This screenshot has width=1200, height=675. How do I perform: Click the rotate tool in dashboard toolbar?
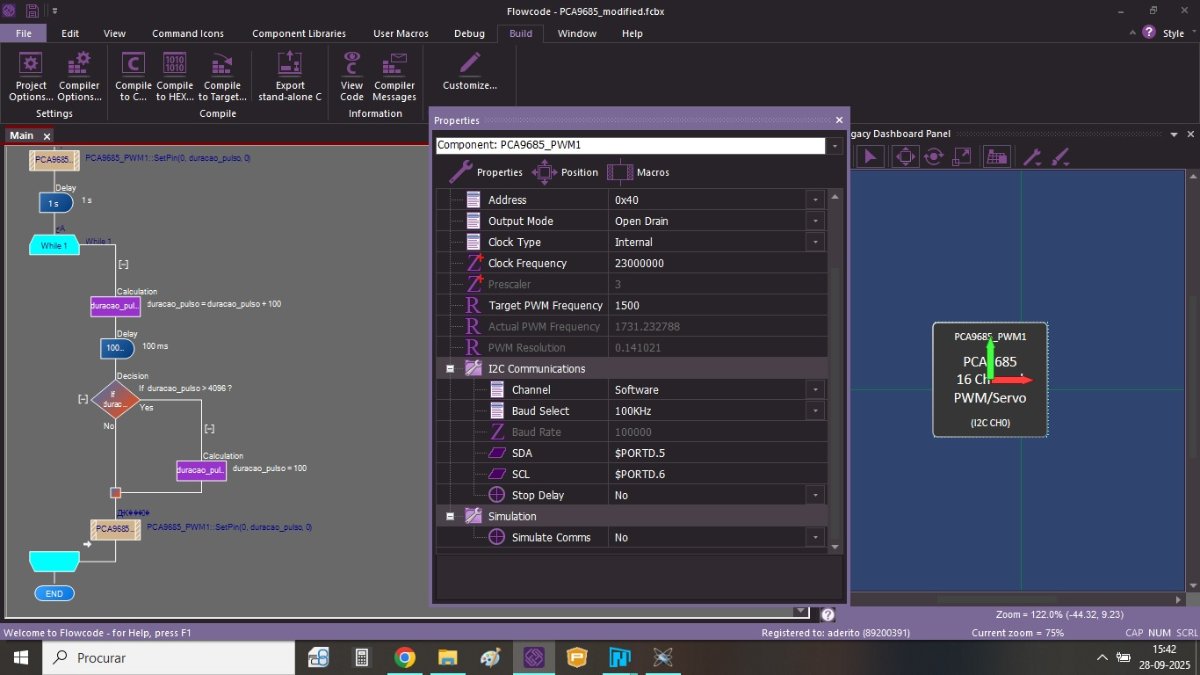pos(934,156)
